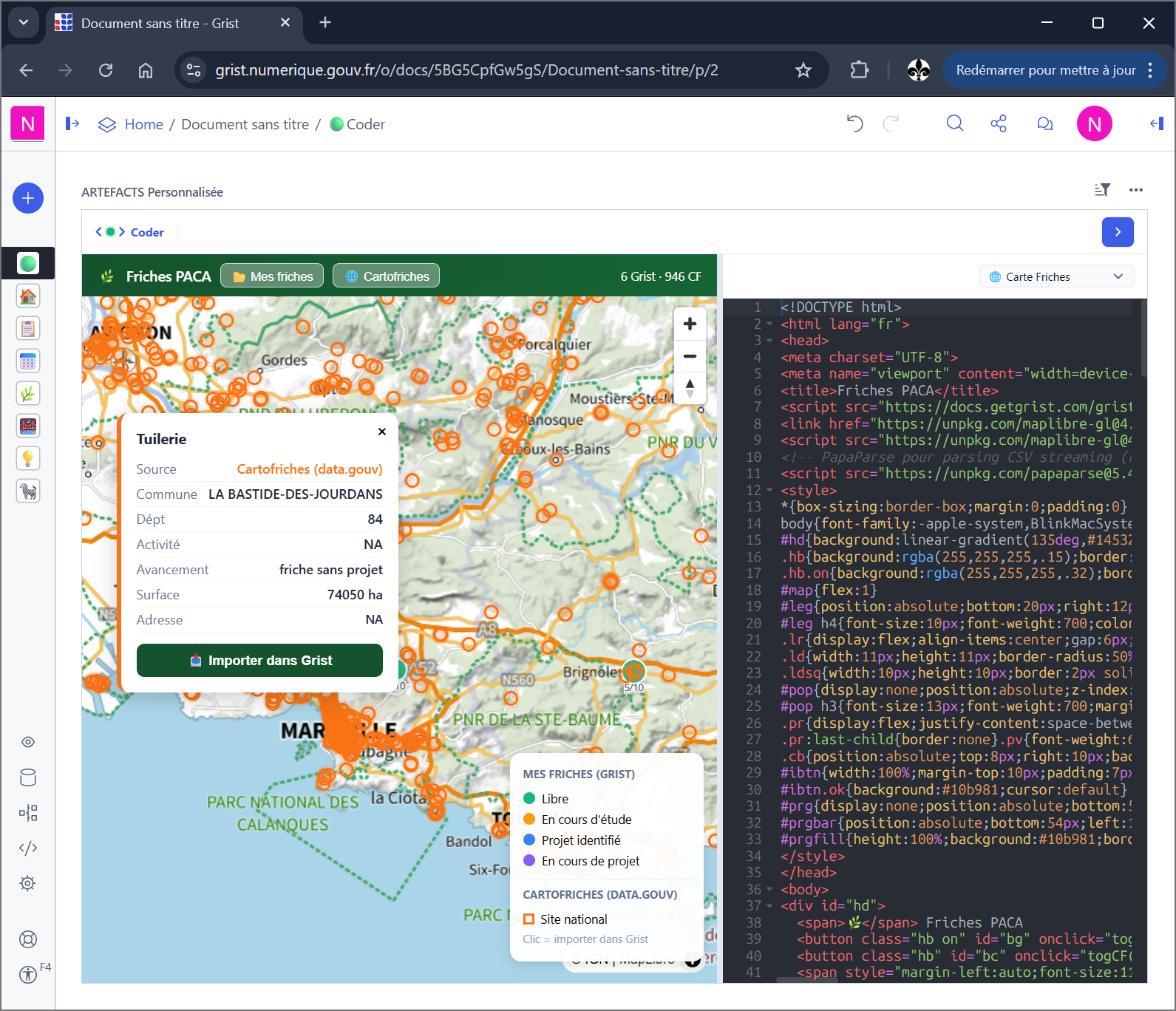Open the clipboard icon page in sidebar
Screen dimensions: 1176x1011
[28, 329]
